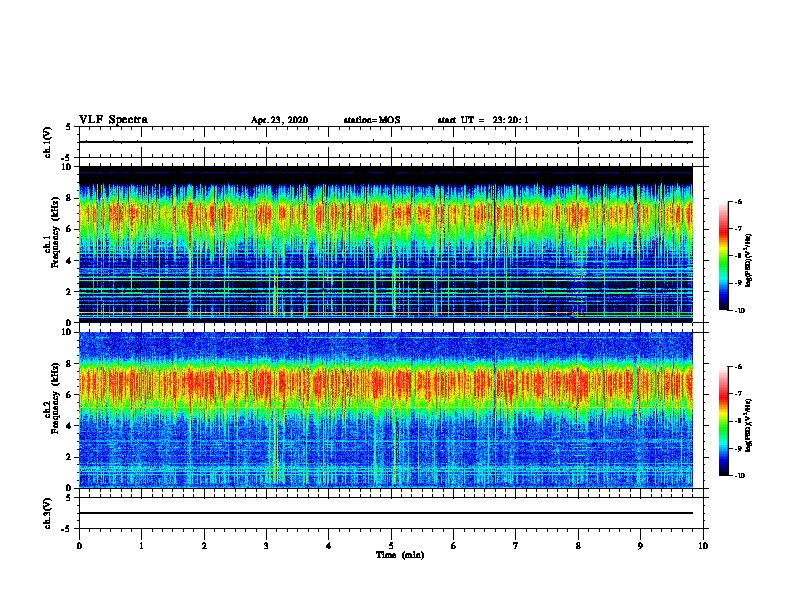Click the ch.1 "Frequency (kHz)" axis label
792x612 pixels.
[x=55, y=230]
